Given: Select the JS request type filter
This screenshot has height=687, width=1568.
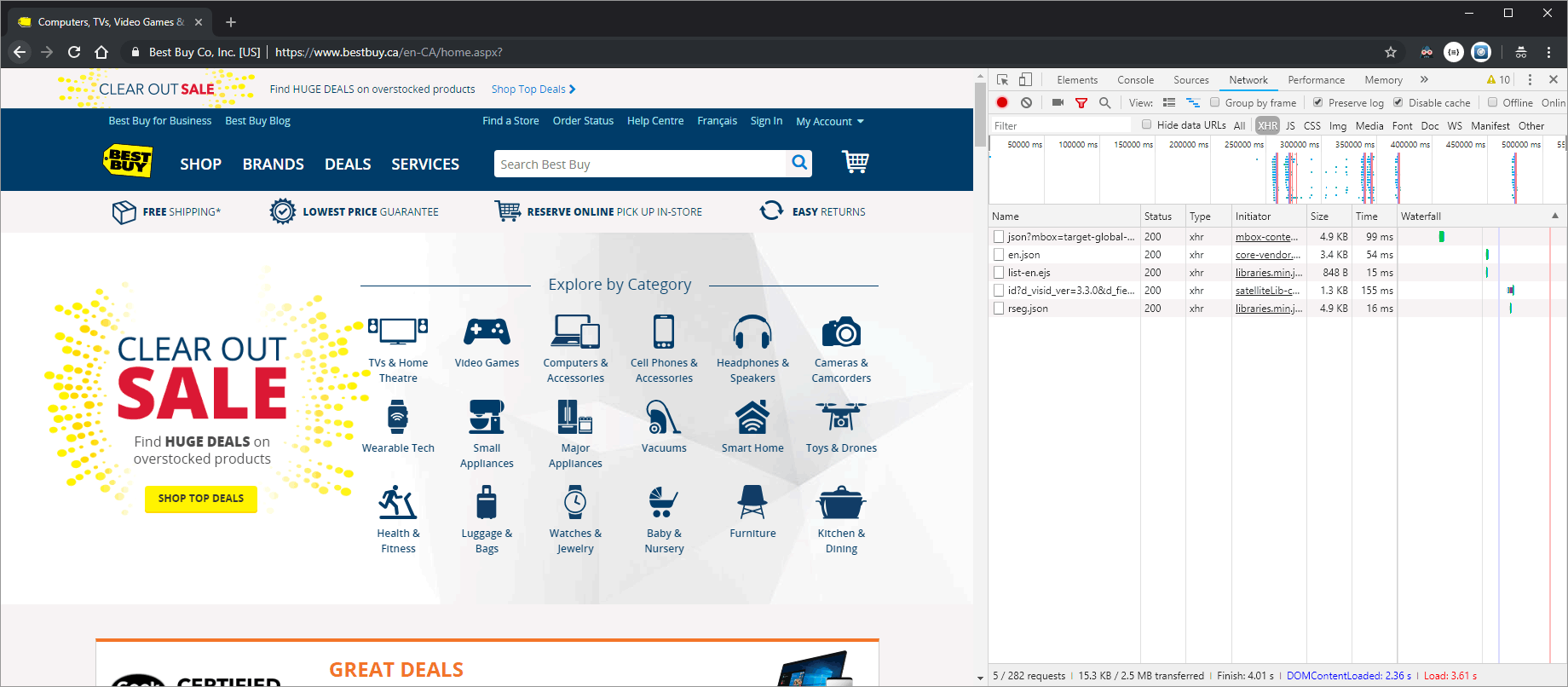Looking at the screenshot, I should click(x=1290, y=125).
